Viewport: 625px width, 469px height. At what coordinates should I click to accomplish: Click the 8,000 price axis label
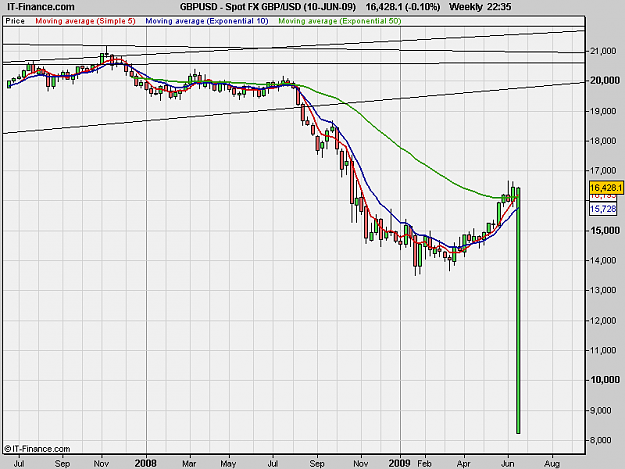pos(600,440)
